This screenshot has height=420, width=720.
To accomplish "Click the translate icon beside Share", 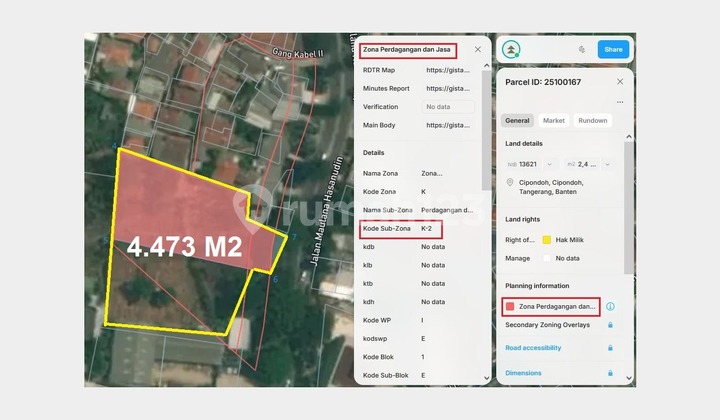I will pyautogui.click(x=581, y=49).
